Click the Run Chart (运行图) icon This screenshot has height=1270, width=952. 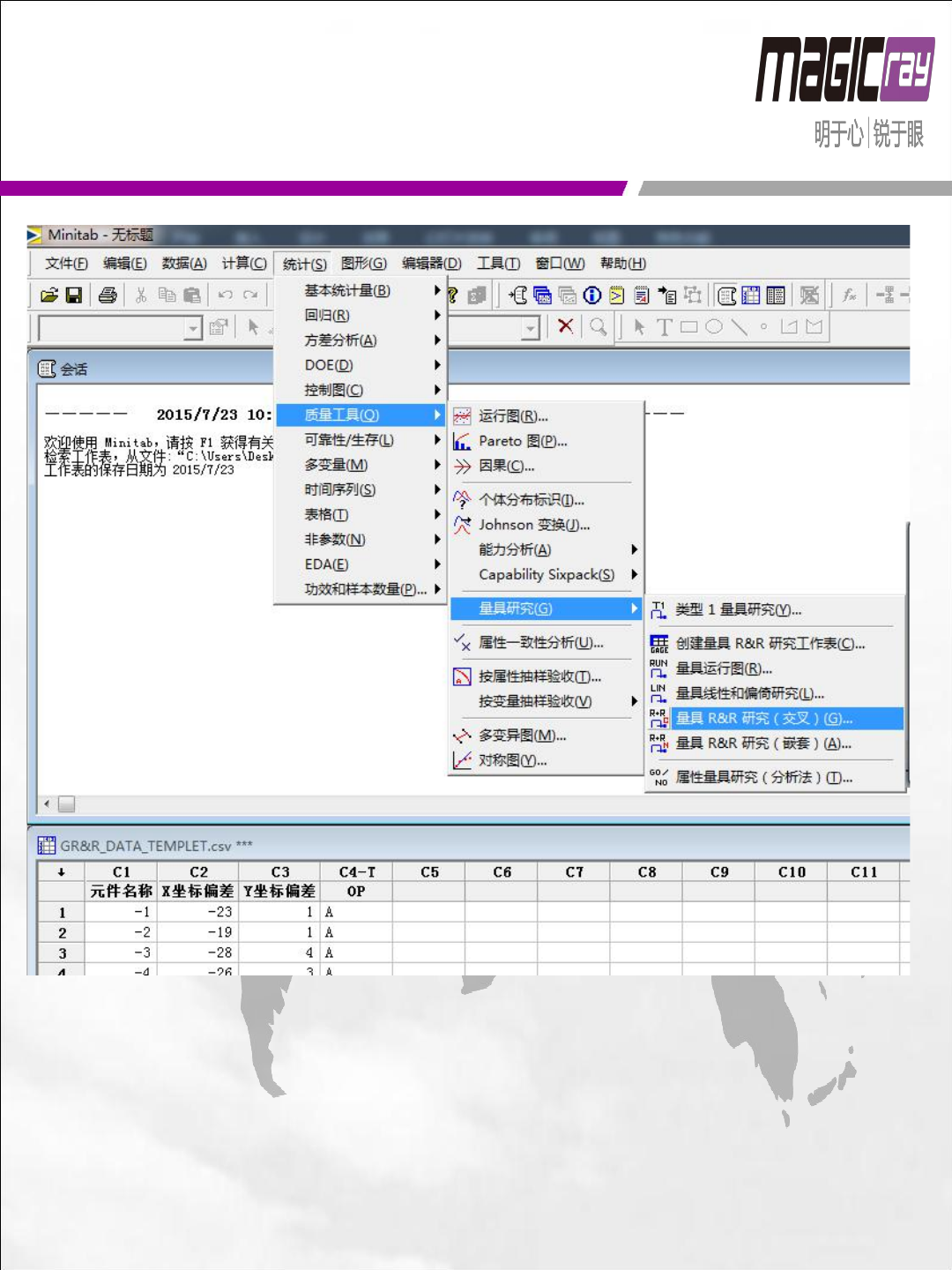pos(462,416)
